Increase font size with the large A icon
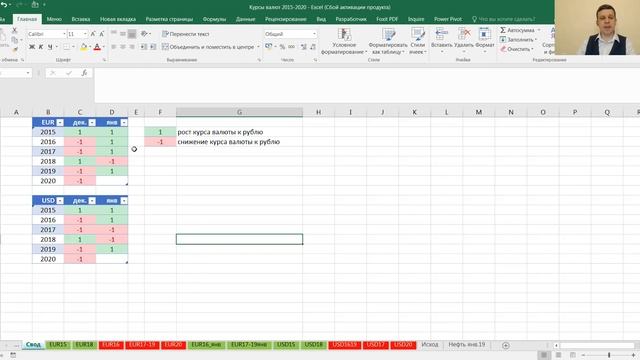The image size is (640, 360). coord(93,34)
